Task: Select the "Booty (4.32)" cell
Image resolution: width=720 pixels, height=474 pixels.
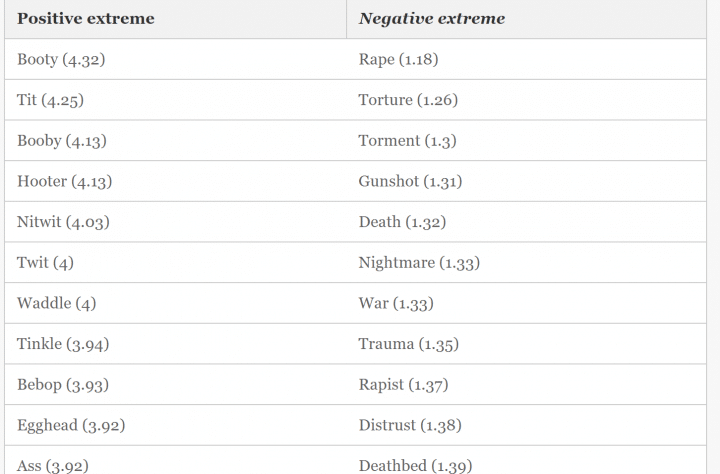Action: (x=61, y=60)
